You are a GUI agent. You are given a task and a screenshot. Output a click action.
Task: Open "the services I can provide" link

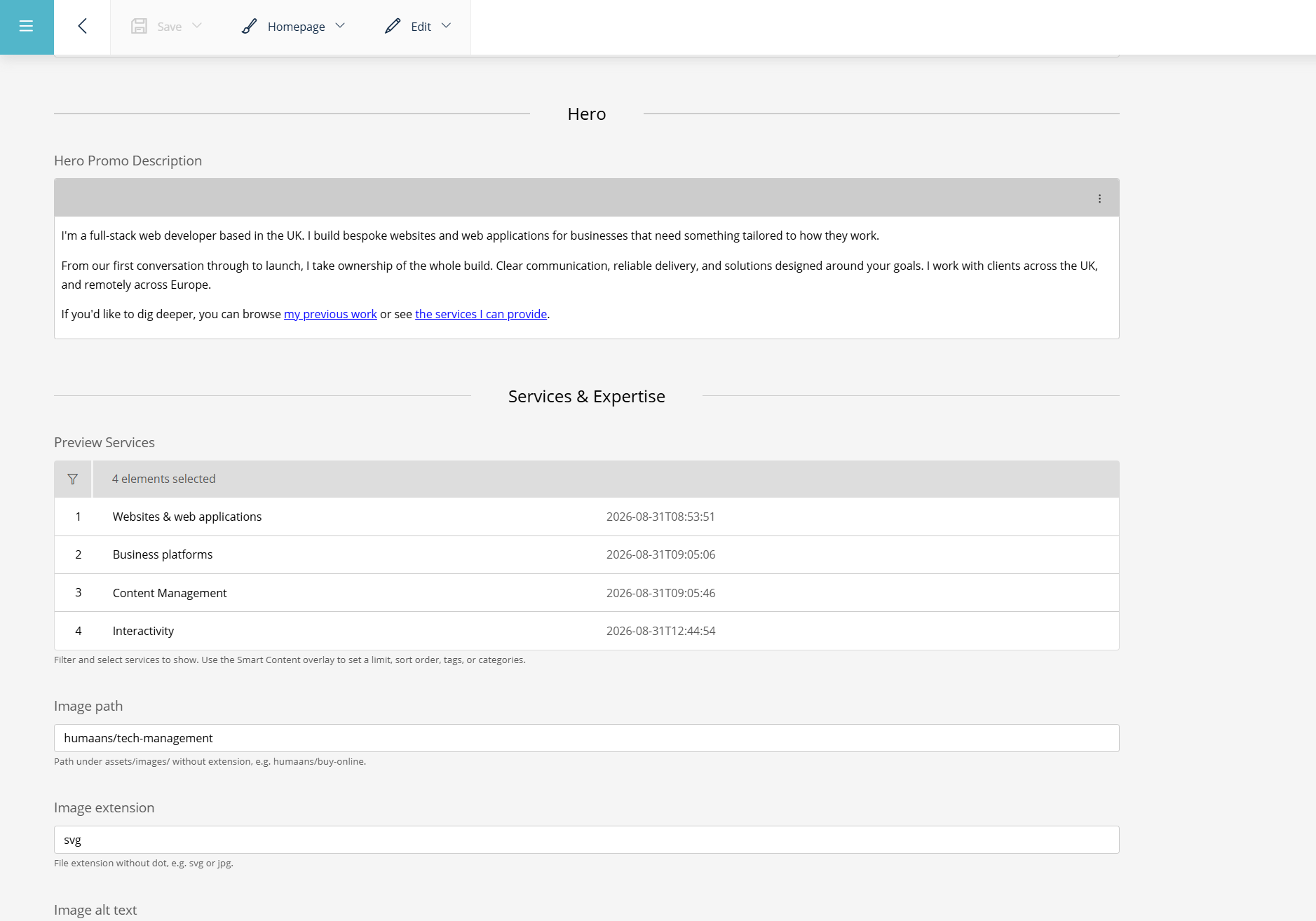[481, 314]
